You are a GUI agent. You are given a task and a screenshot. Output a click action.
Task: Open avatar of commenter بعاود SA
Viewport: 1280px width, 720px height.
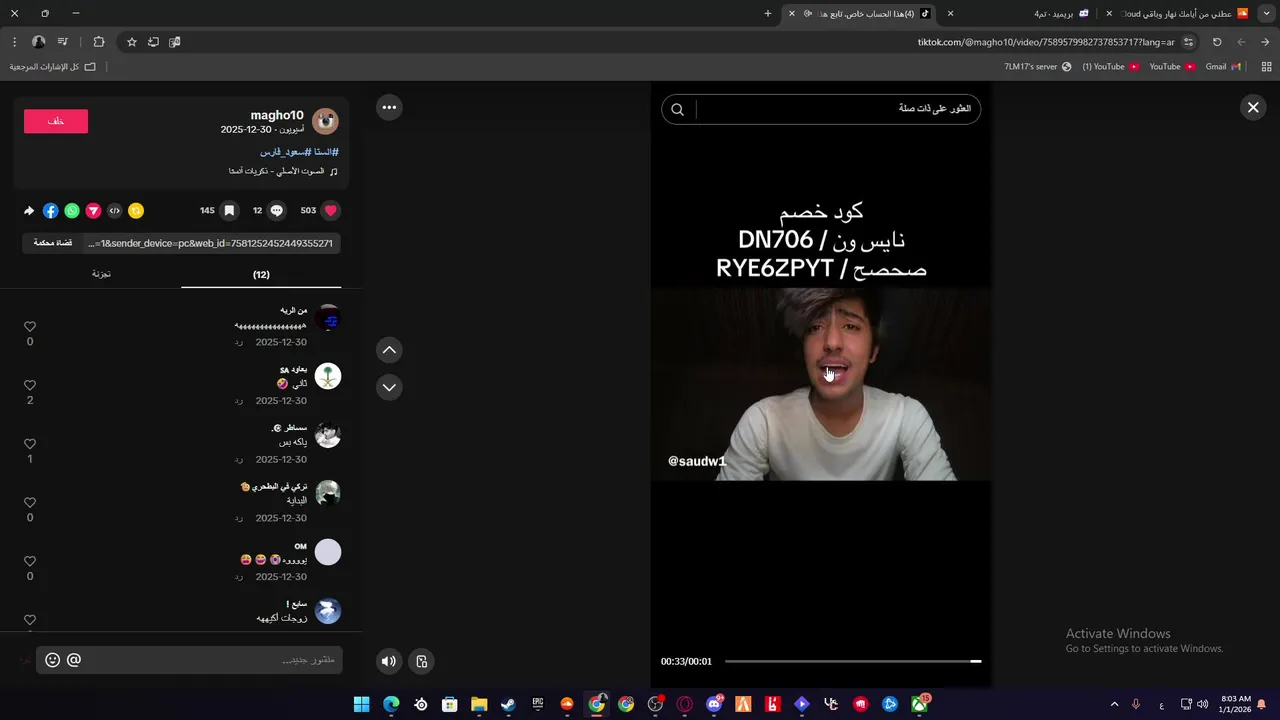tap(328, 377)
